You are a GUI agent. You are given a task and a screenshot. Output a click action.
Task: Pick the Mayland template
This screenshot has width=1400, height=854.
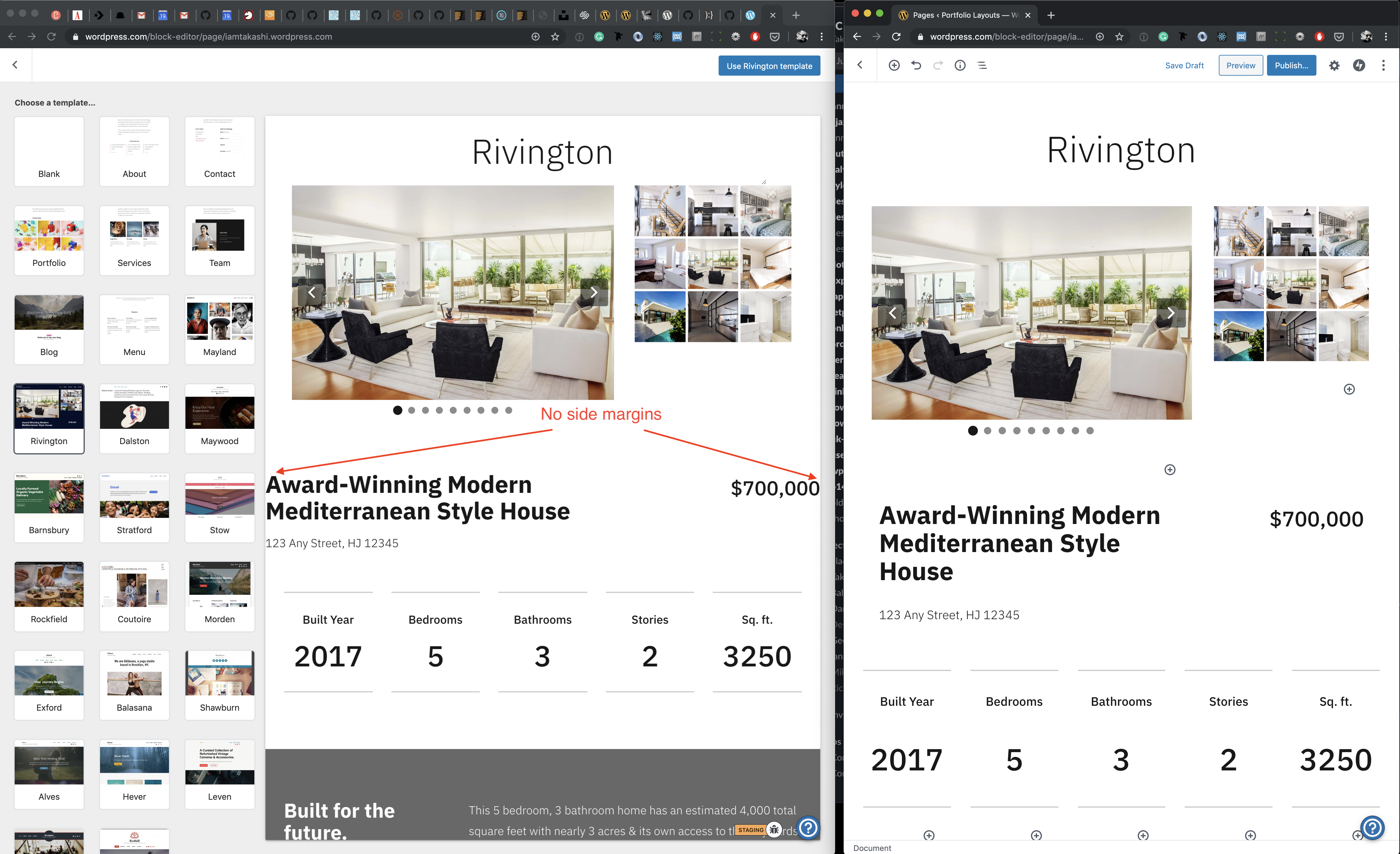pyautogui.click(x=219, y=330)
